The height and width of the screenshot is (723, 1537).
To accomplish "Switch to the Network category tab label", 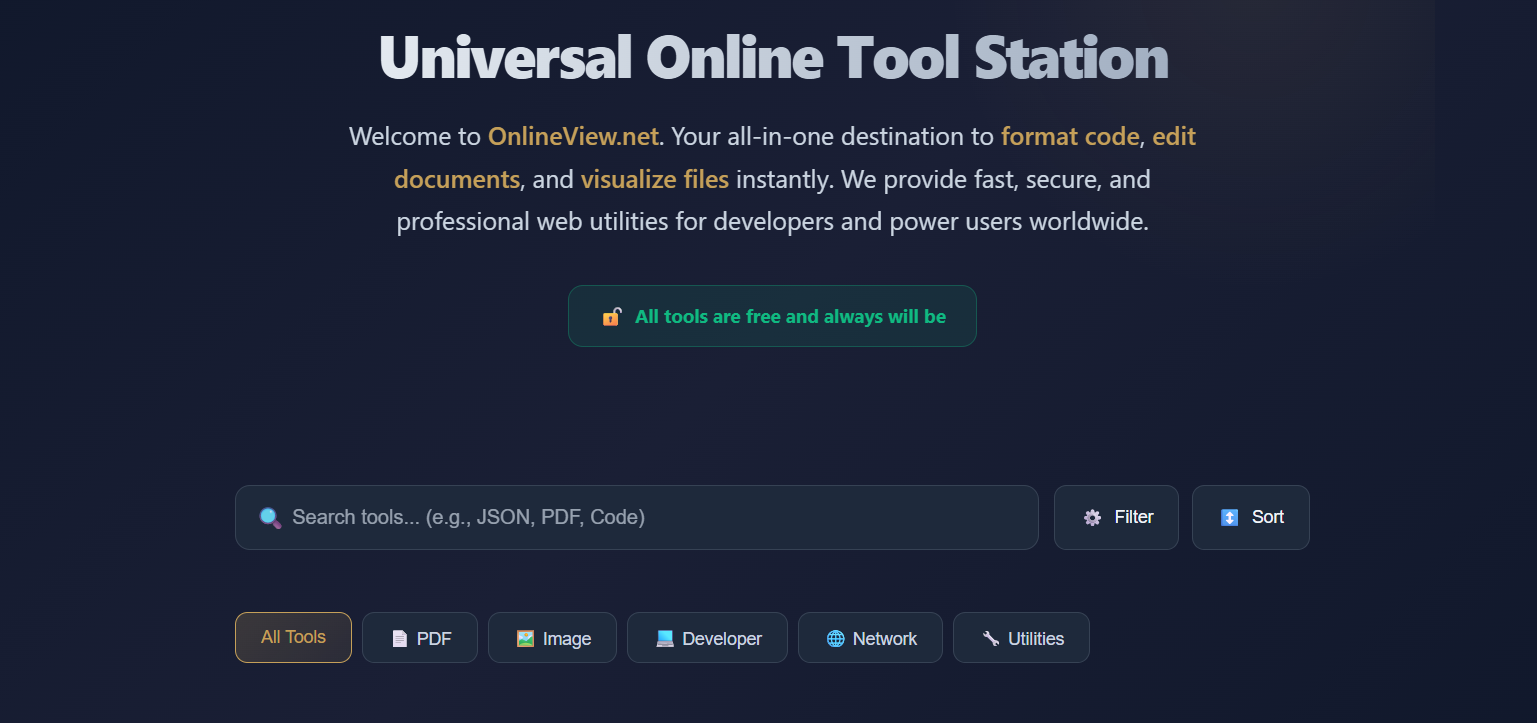I will click(884, 639).
